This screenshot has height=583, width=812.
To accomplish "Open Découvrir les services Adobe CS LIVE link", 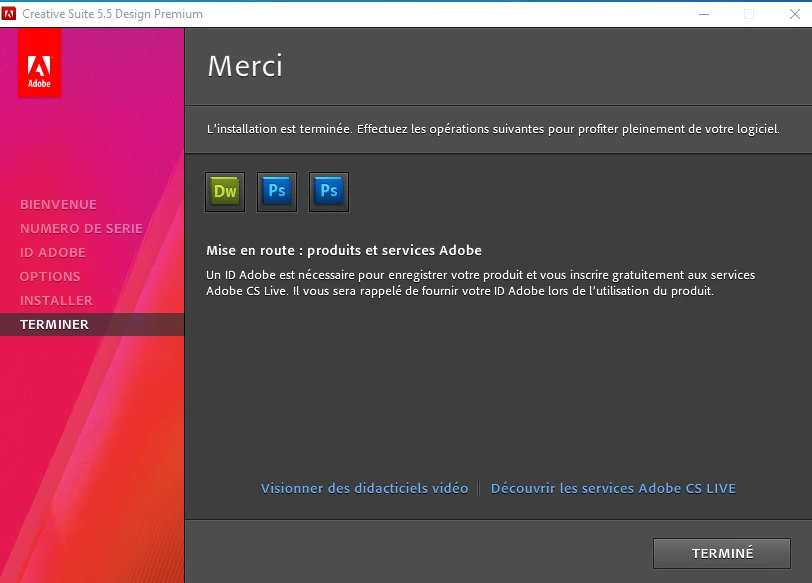I will coord(613,488).
